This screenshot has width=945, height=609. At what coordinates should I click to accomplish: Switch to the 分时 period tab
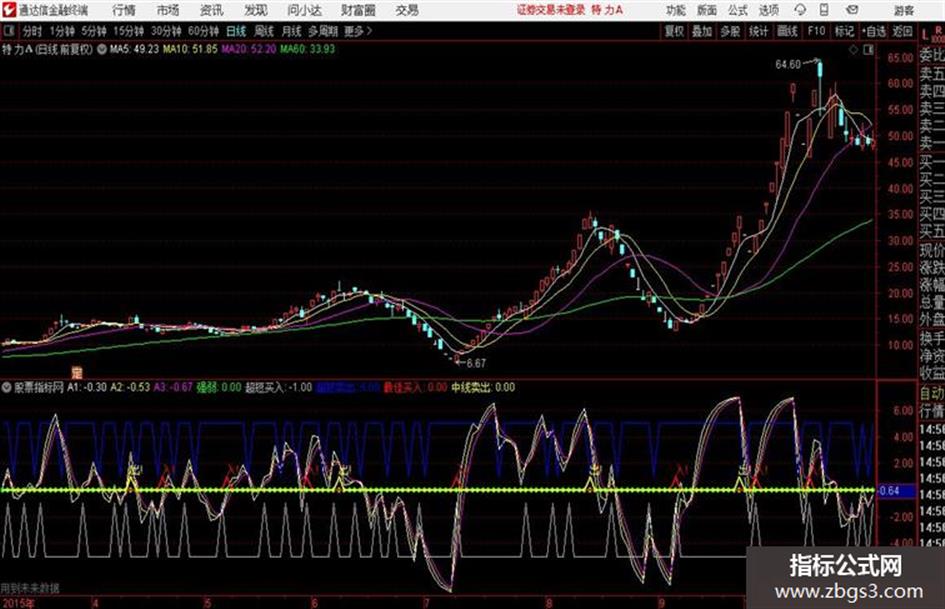click(32, 31)
